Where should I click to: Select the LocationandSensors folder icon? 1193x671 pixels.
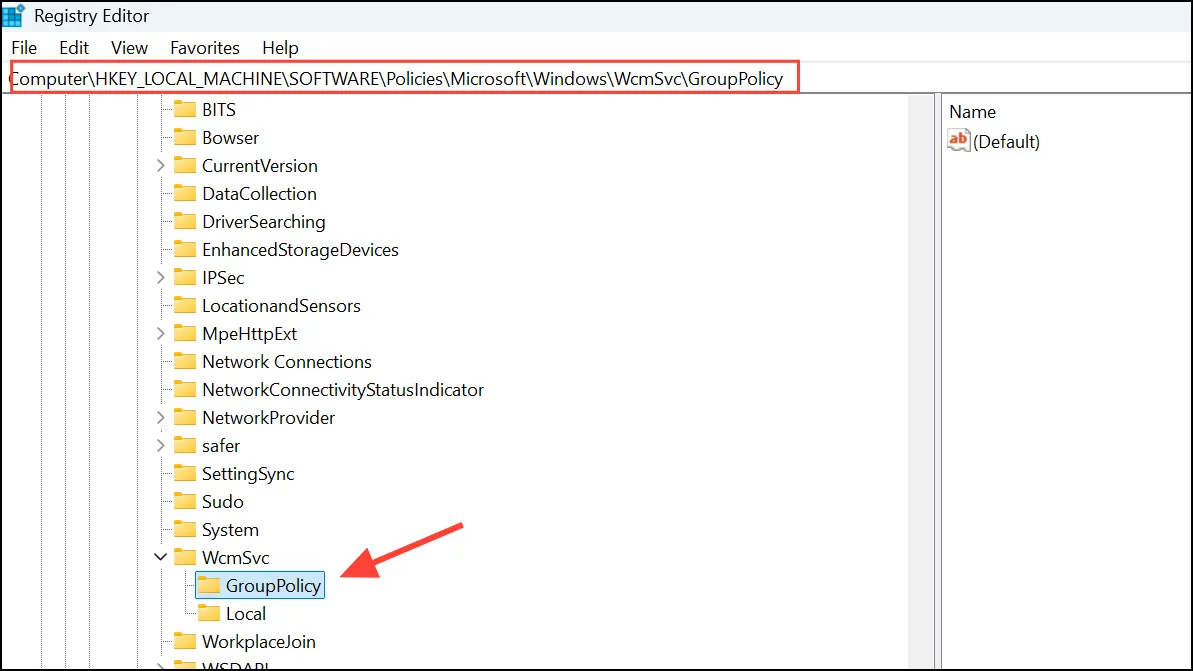185,305
